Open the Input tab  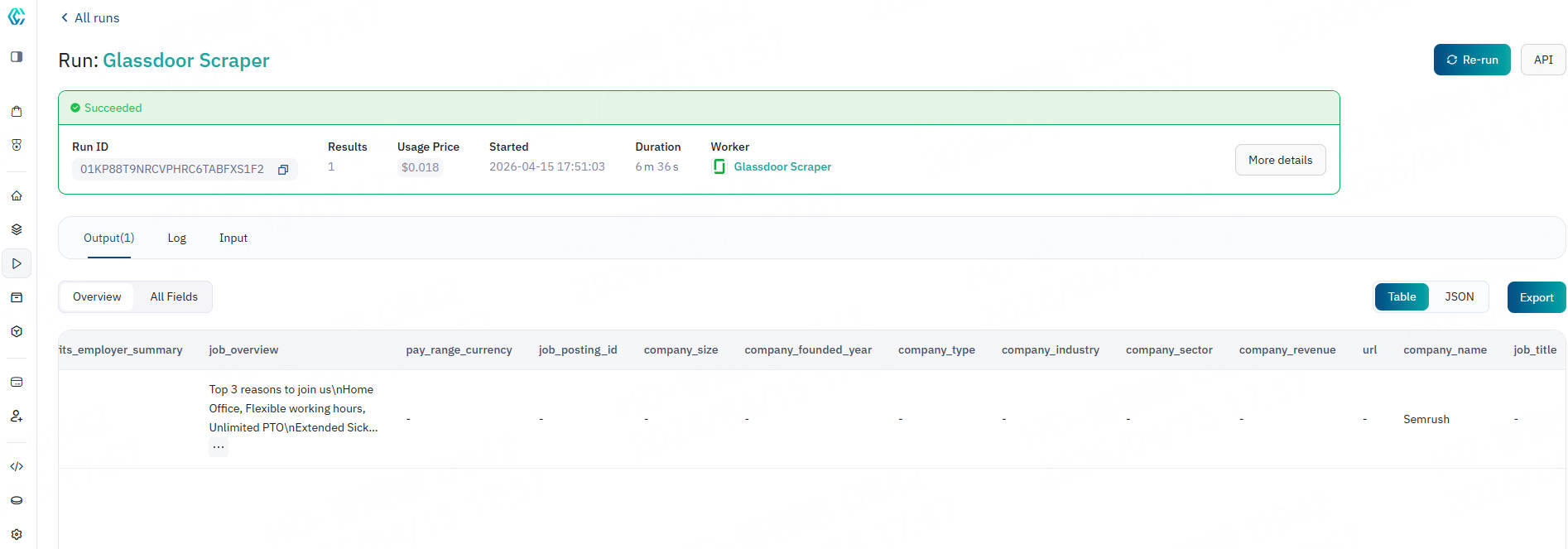233,238
